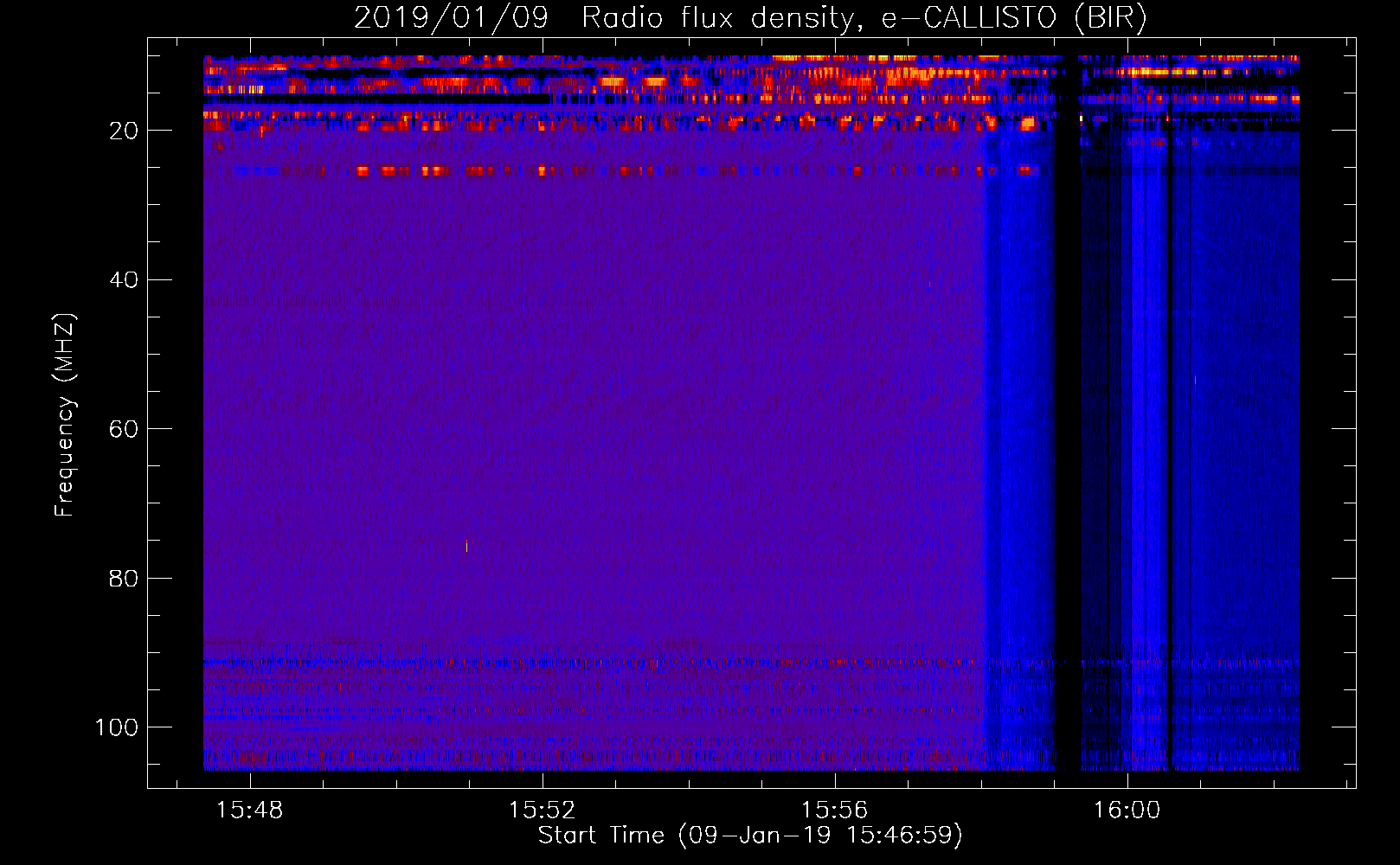Click the '20' frequency tick label
The image size is (1400, 865).
pos(124,131)
